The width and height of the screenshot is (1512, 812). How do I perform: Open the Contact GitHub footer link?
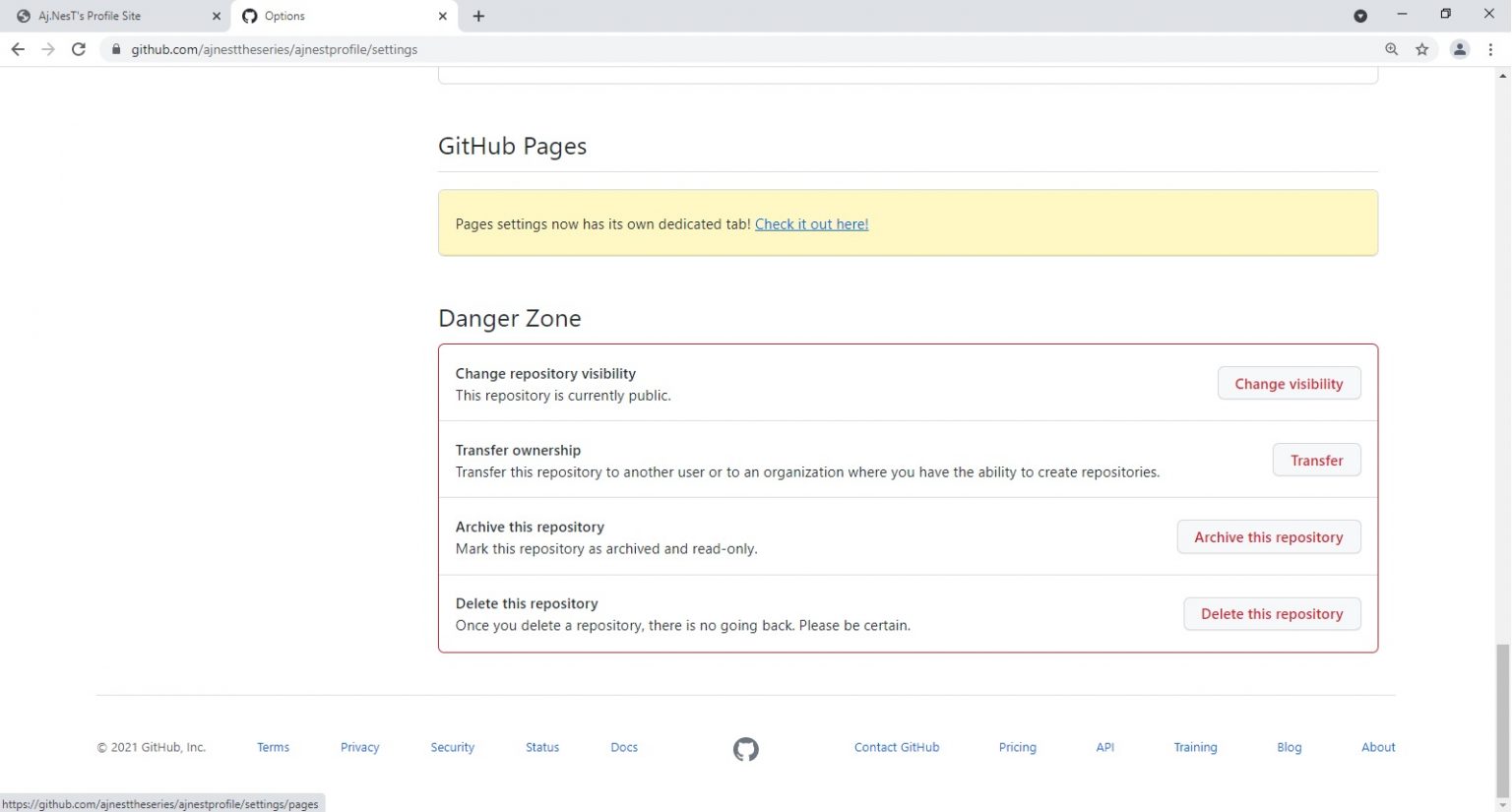click(x=896, y=748)
